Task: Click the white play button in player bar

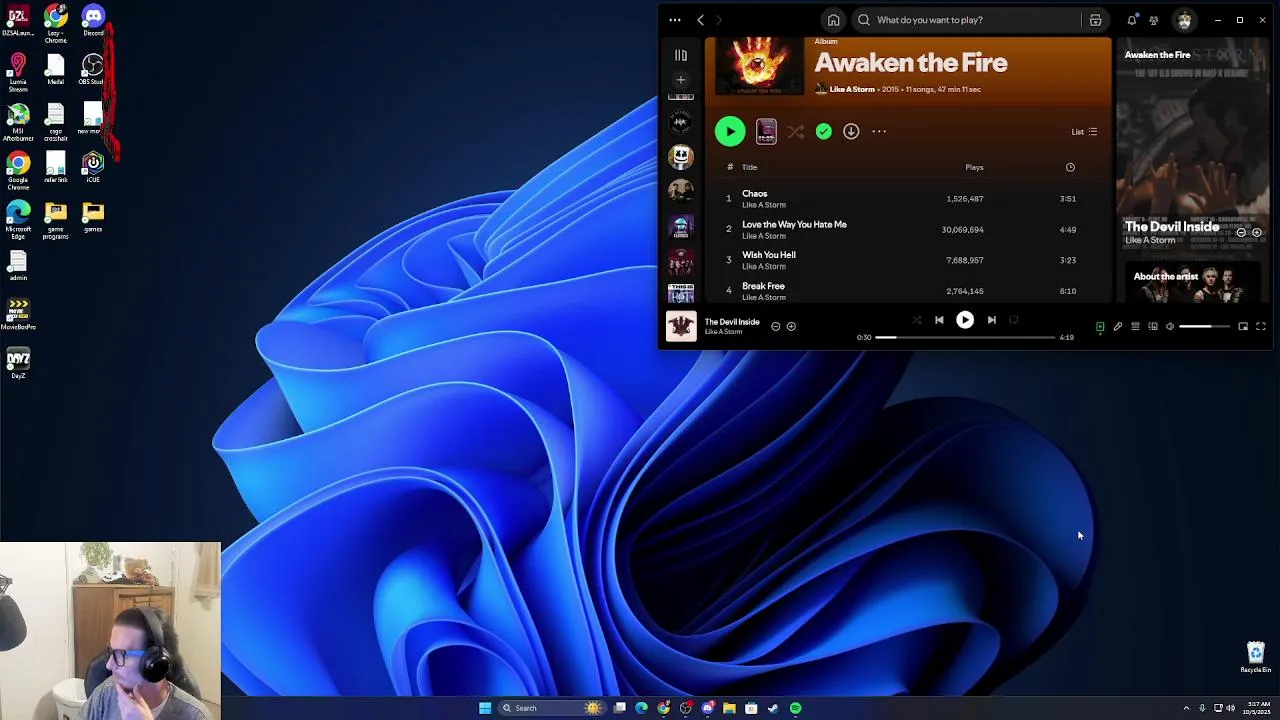Action: point(965,320)
